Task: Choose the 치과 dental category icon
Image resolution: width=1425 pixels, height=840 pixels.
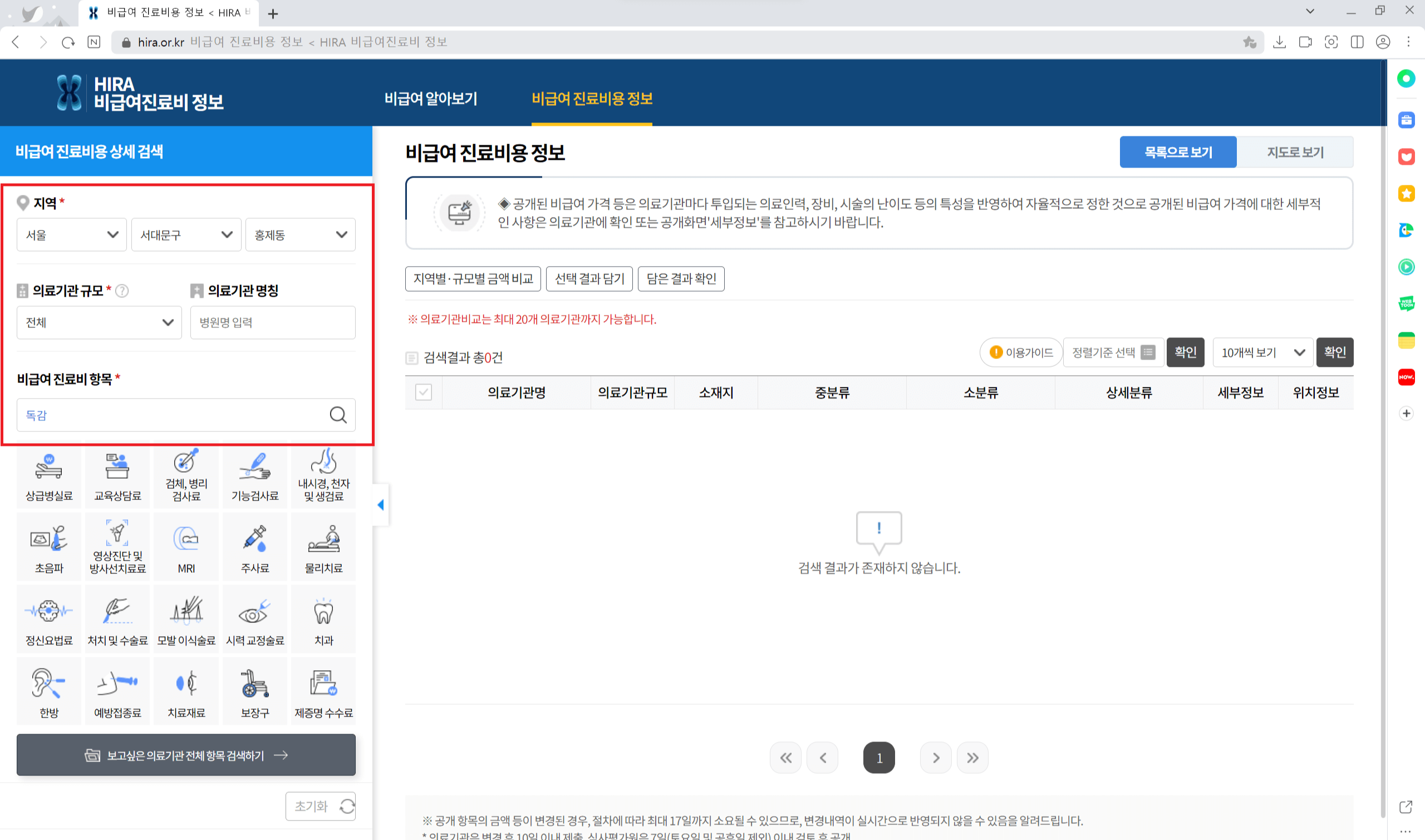Action: tap(323, 617)
